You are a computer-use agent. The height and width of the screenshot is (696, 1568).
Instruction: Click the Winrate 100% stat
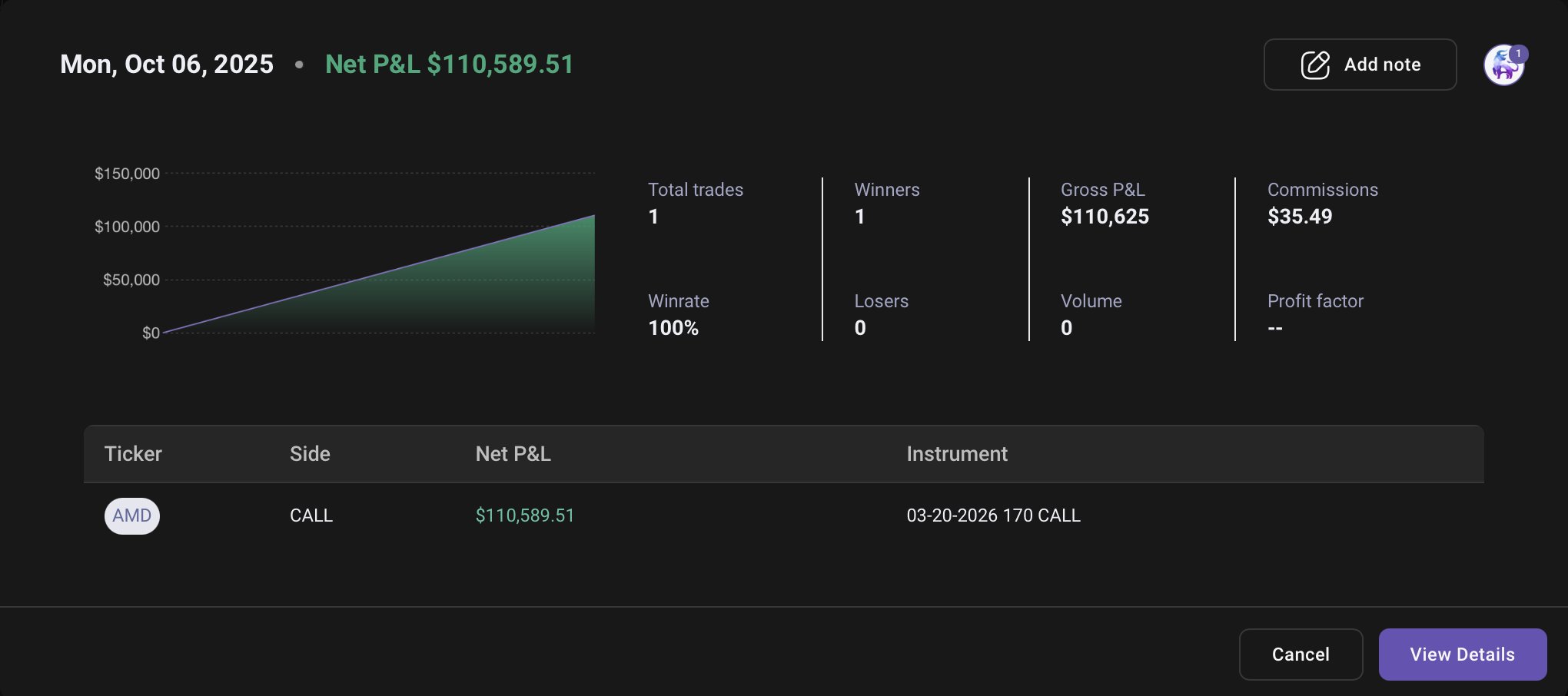(x=673, y=328)
